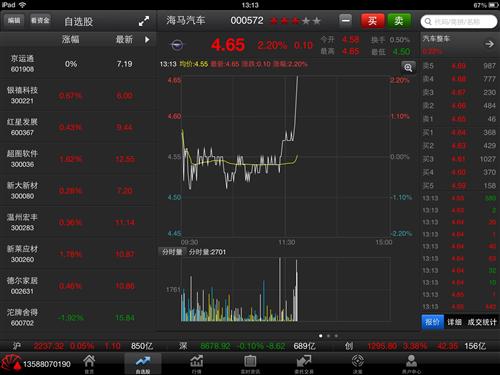This screenshot has width=500, height=375.
Task: Tap the red 买 buy button
Action: 373,21
